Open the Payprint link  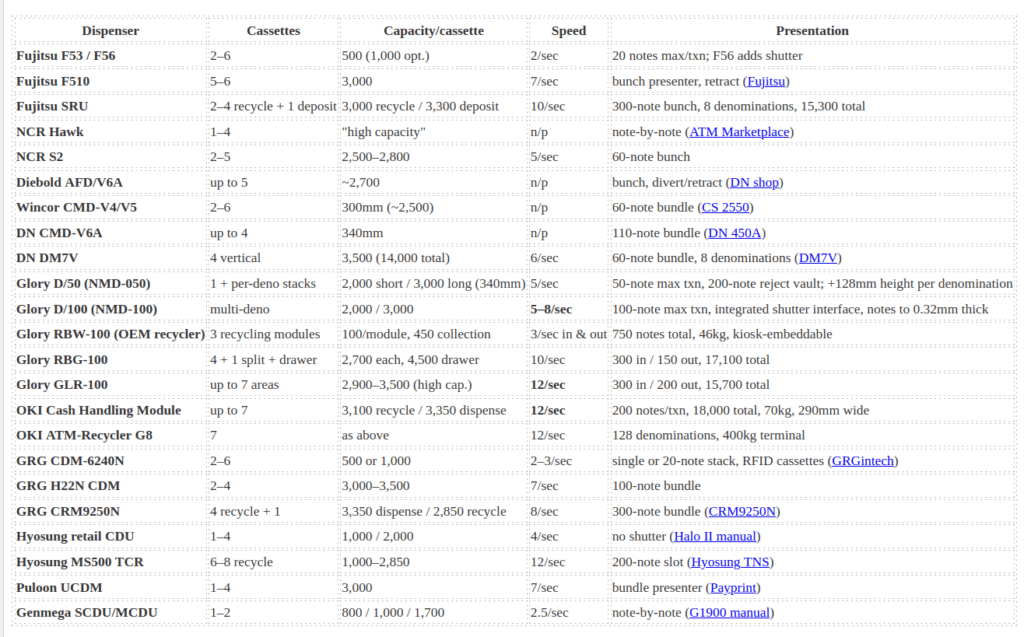[733, 587]
